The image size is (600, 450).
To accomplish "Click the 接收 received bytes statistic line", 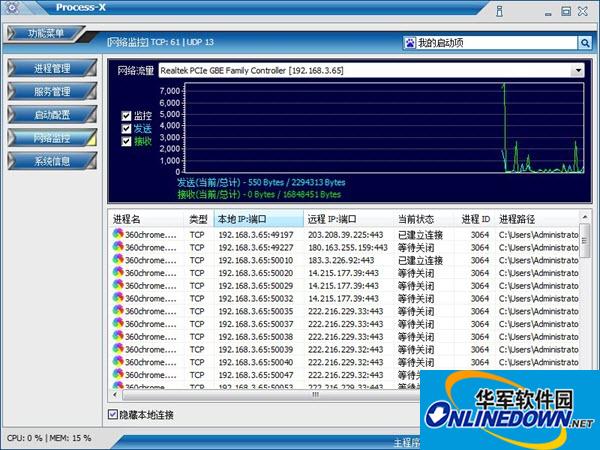I will [259, 194].
